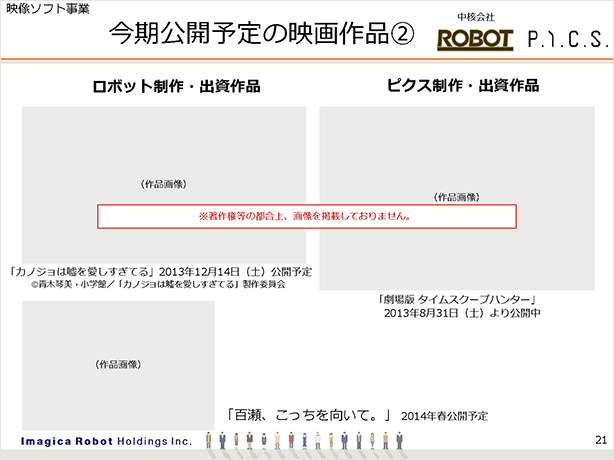The image size is (614, 460).
Task: Click the Imagica Robot Holdings Inc. footer logo
Action: click(106, 442)
